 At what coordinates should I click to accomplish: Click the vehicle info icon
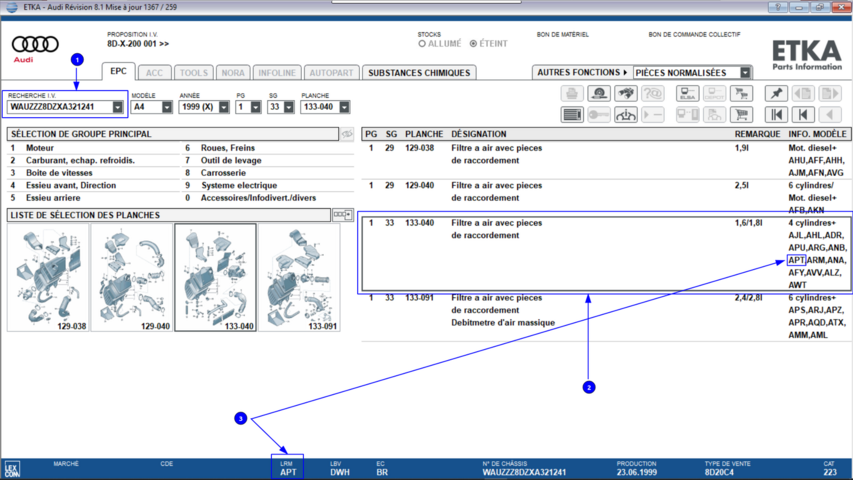pos(626,115)
